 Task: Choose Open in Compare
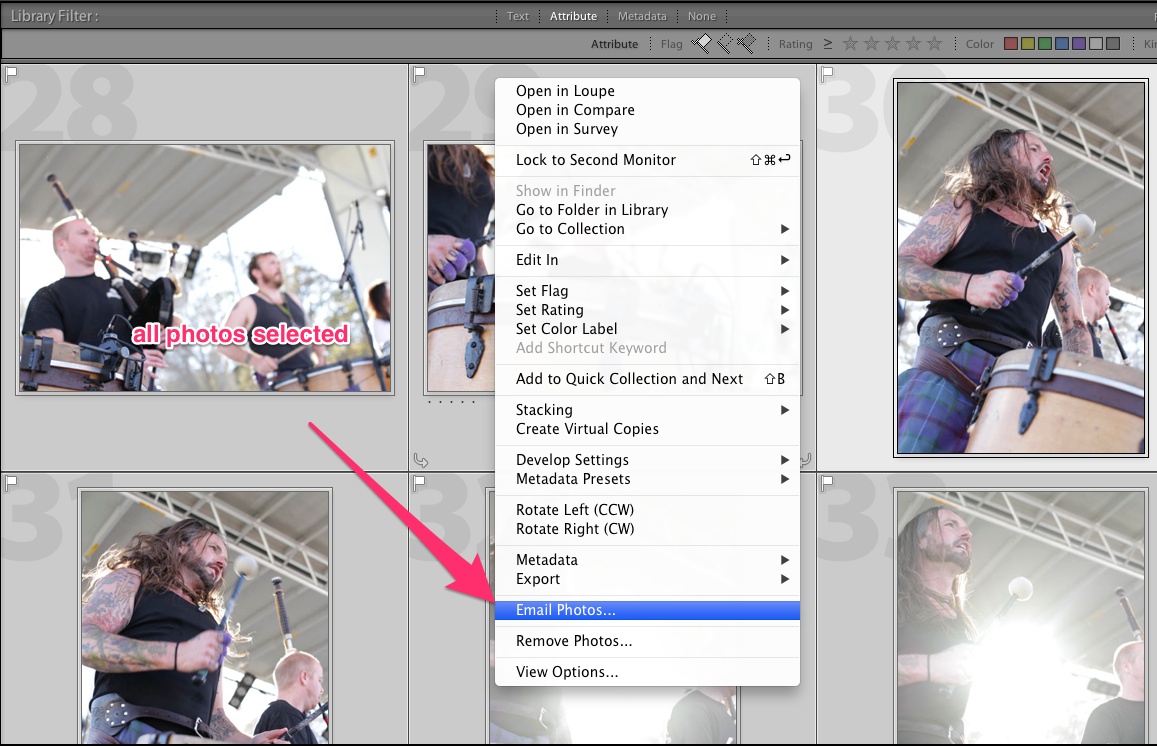[x=647, y=110]
